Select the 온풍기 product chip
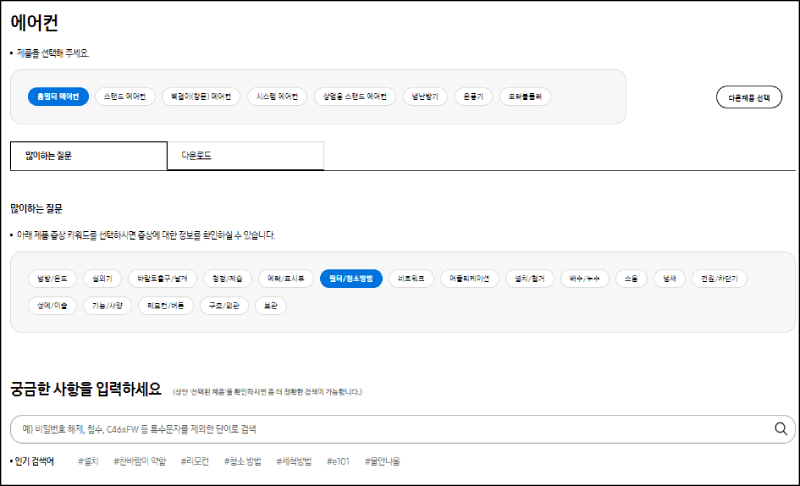Image resolution: width=800 pixels, height=486 pixels. tap(473, 96)
